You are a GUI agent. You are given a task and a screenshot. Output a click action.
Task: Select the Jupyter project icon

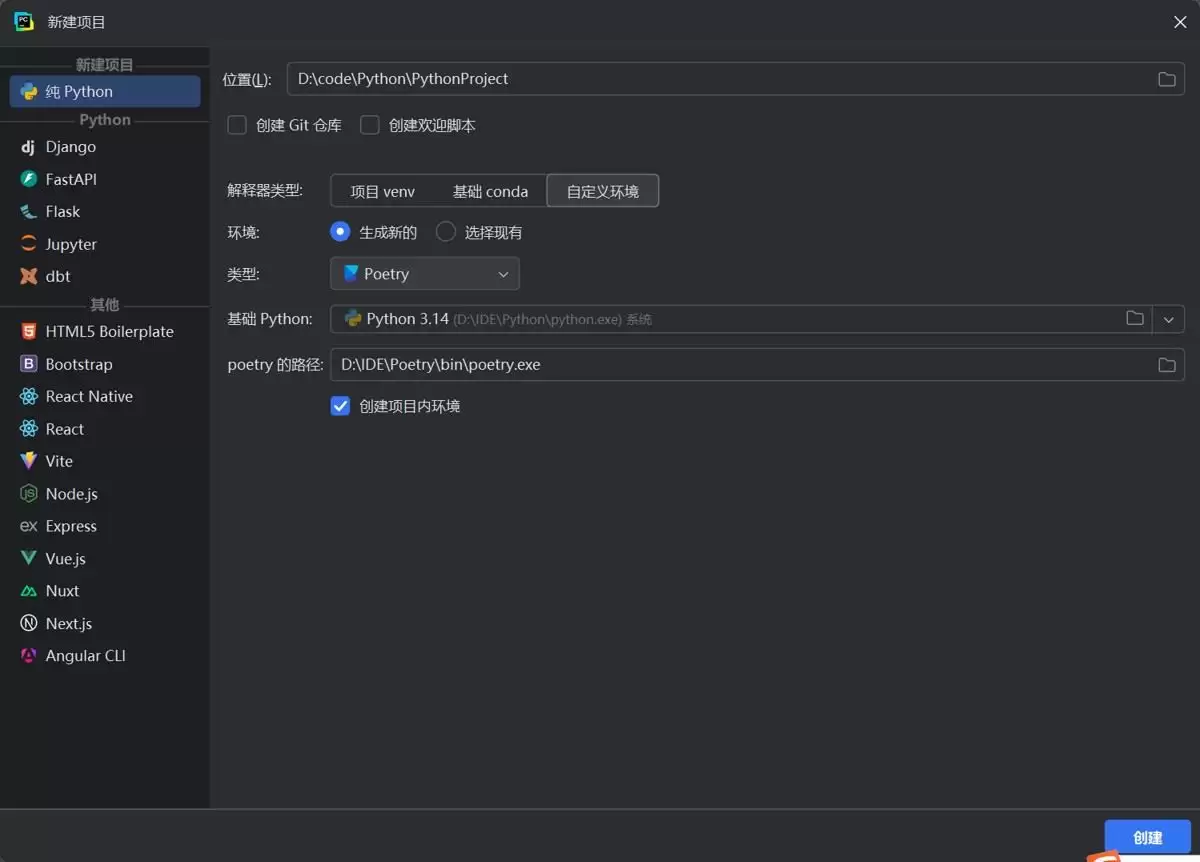pos(28,244)
